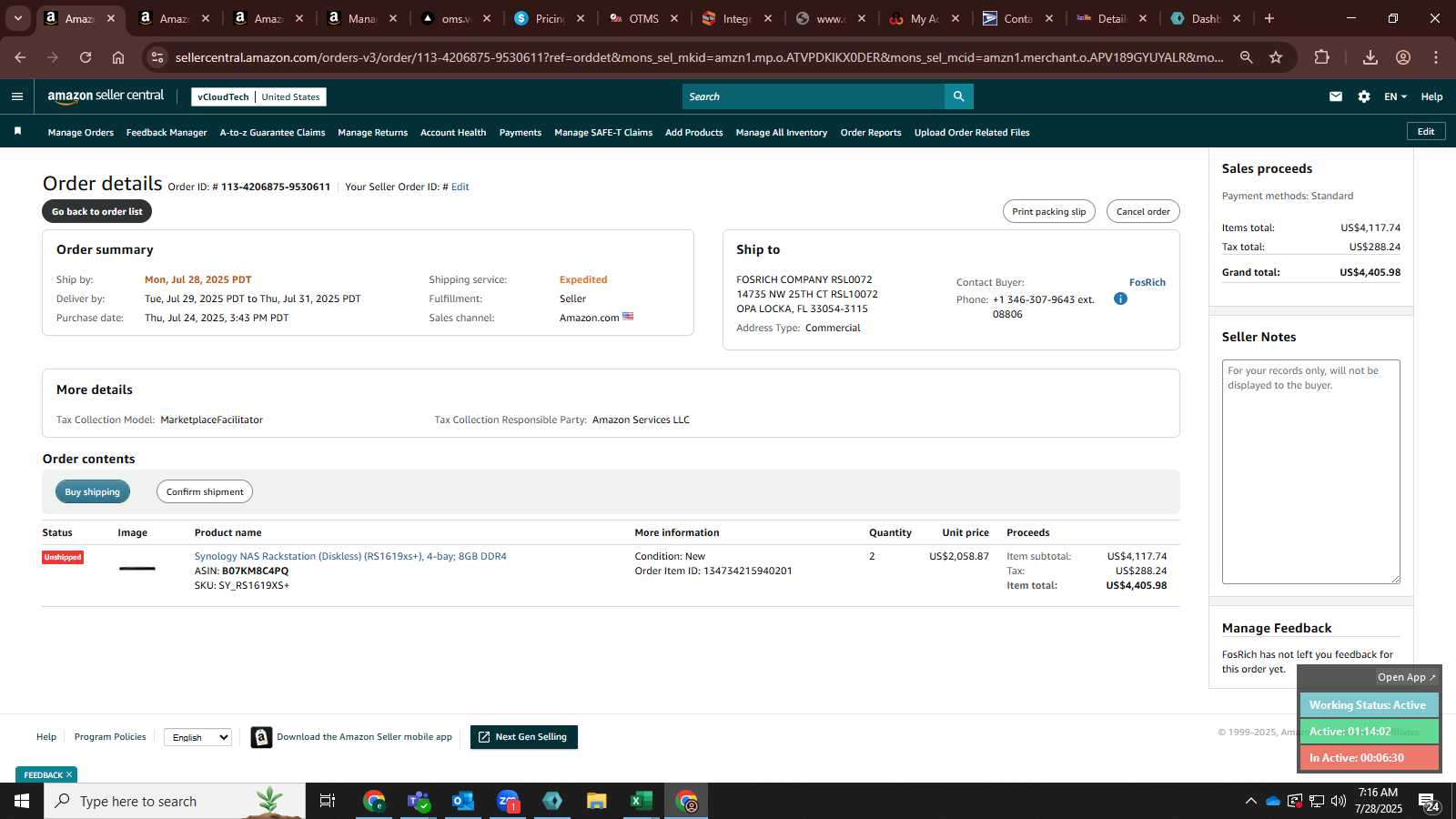This screenshot has width=1456, height=819.
Task: Open browser downloads icon
Action: click(1370, 57)
